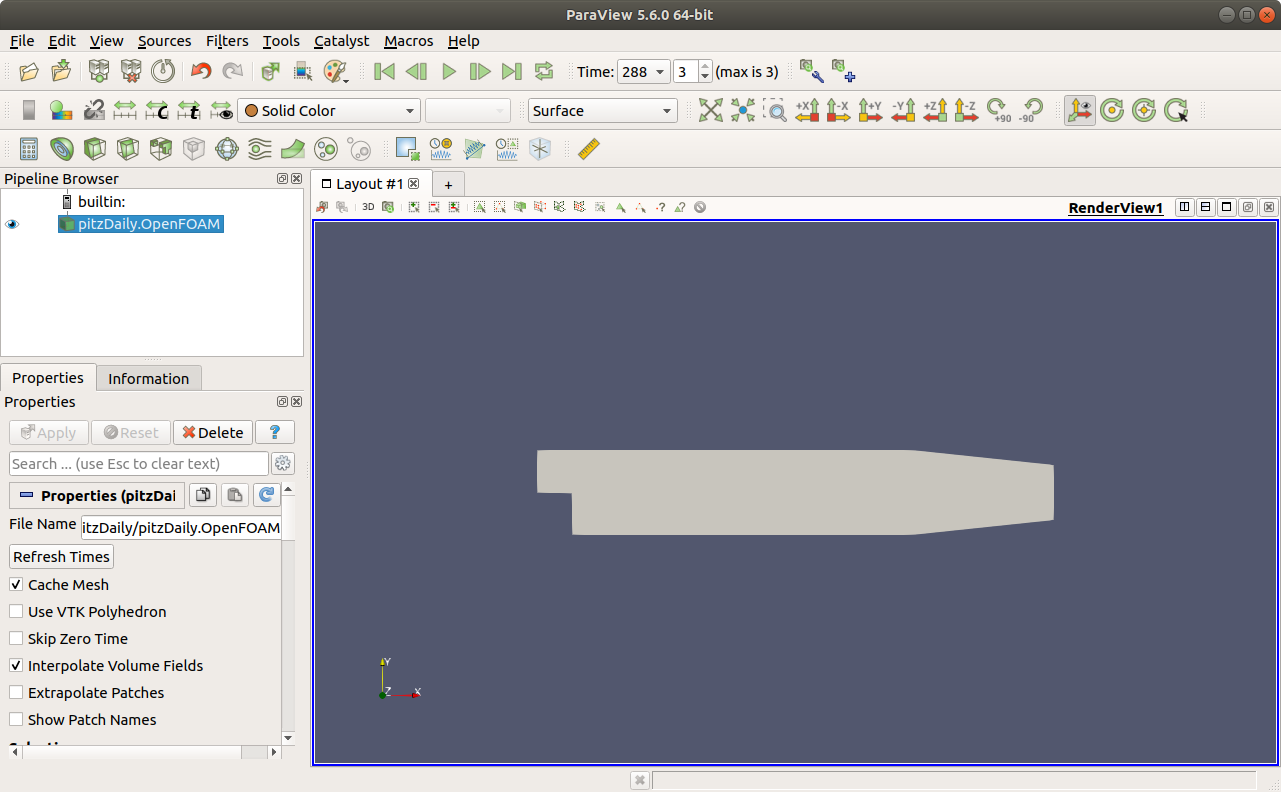Click the Disconnect from server icon

click(131, 72)
